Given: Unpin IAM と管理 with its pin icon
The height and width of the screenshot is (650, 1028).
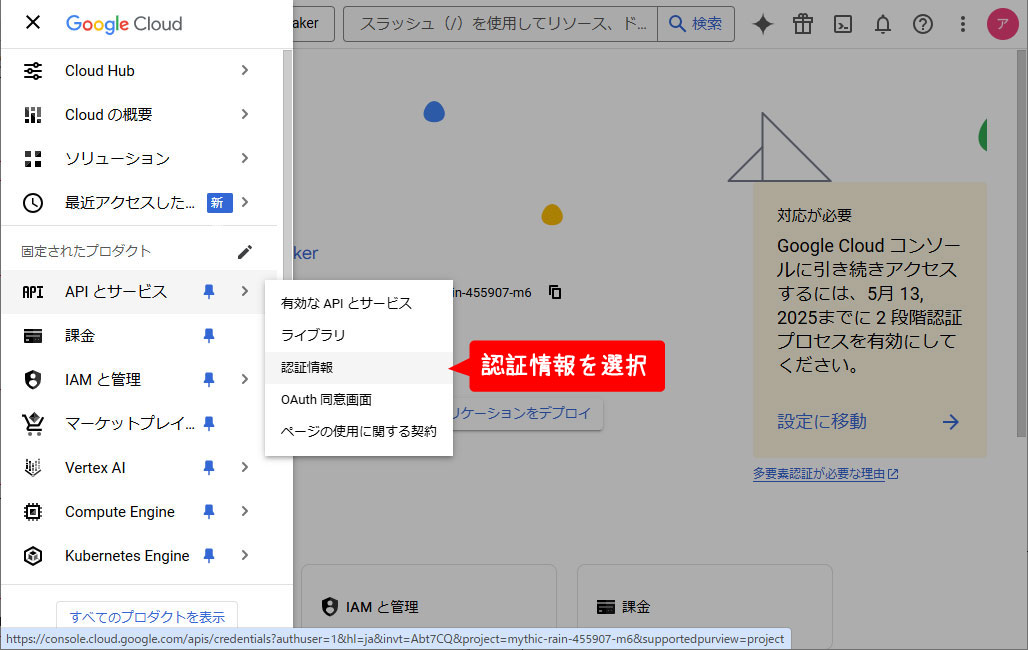Looking at the screenshot, I should pyautogui.click(x=208, y=380).
